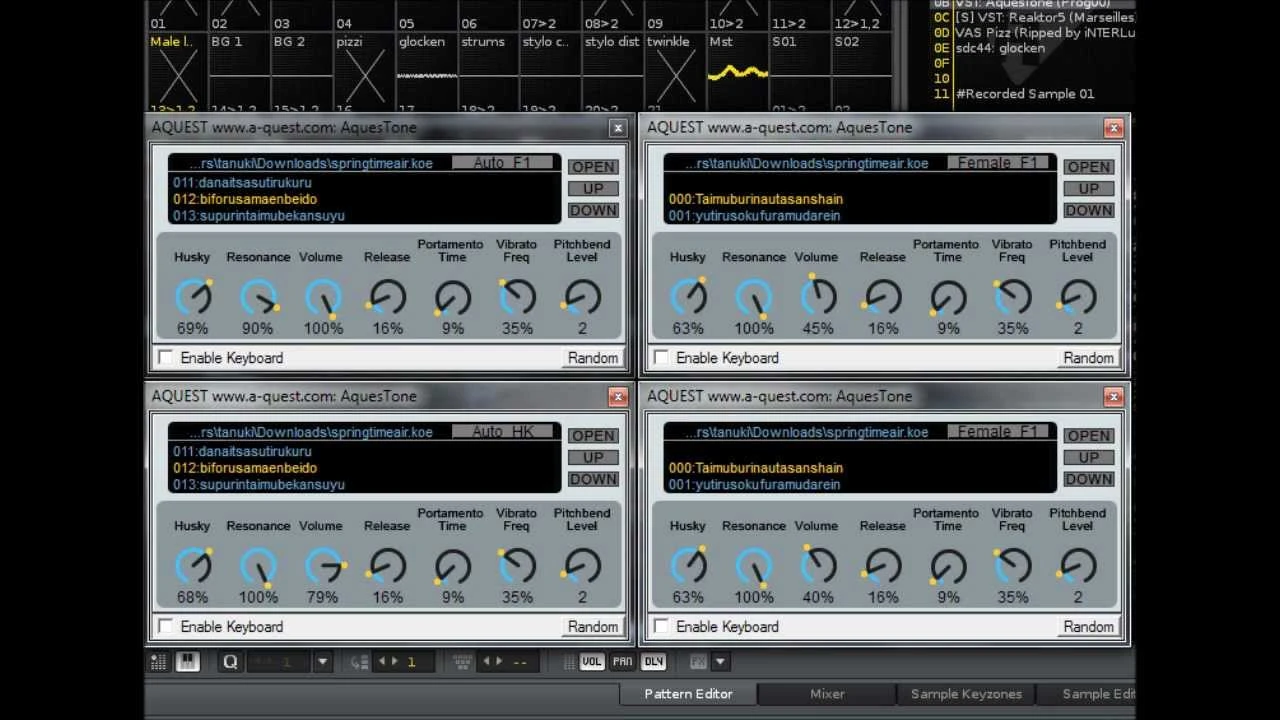1280x720 pixels.
Task: Click OPEN in the Auto F1 AquesTone window
Action: click(x=593, y=167)
